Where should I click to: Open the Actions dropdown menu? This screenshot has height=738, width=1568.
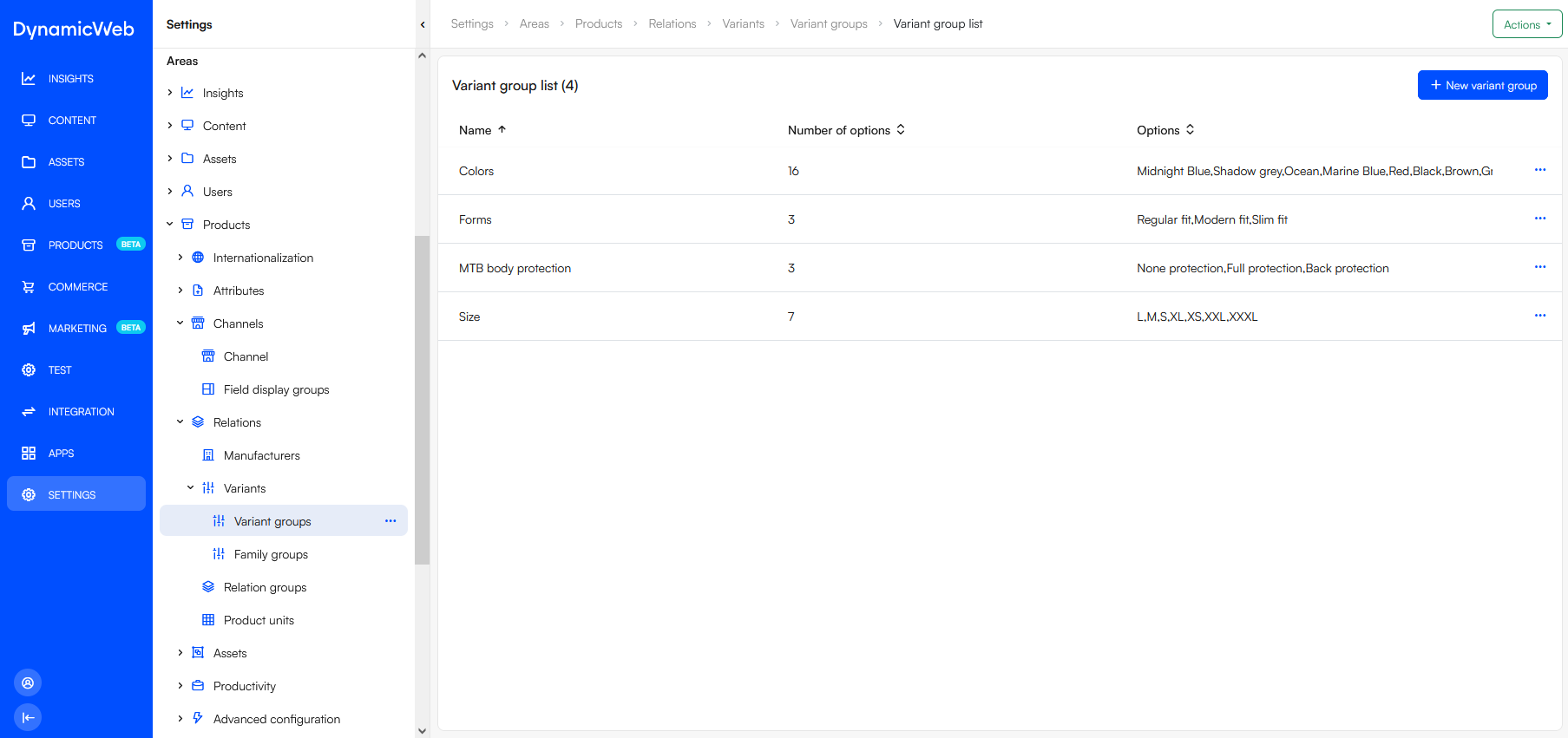pos(1527,24)
